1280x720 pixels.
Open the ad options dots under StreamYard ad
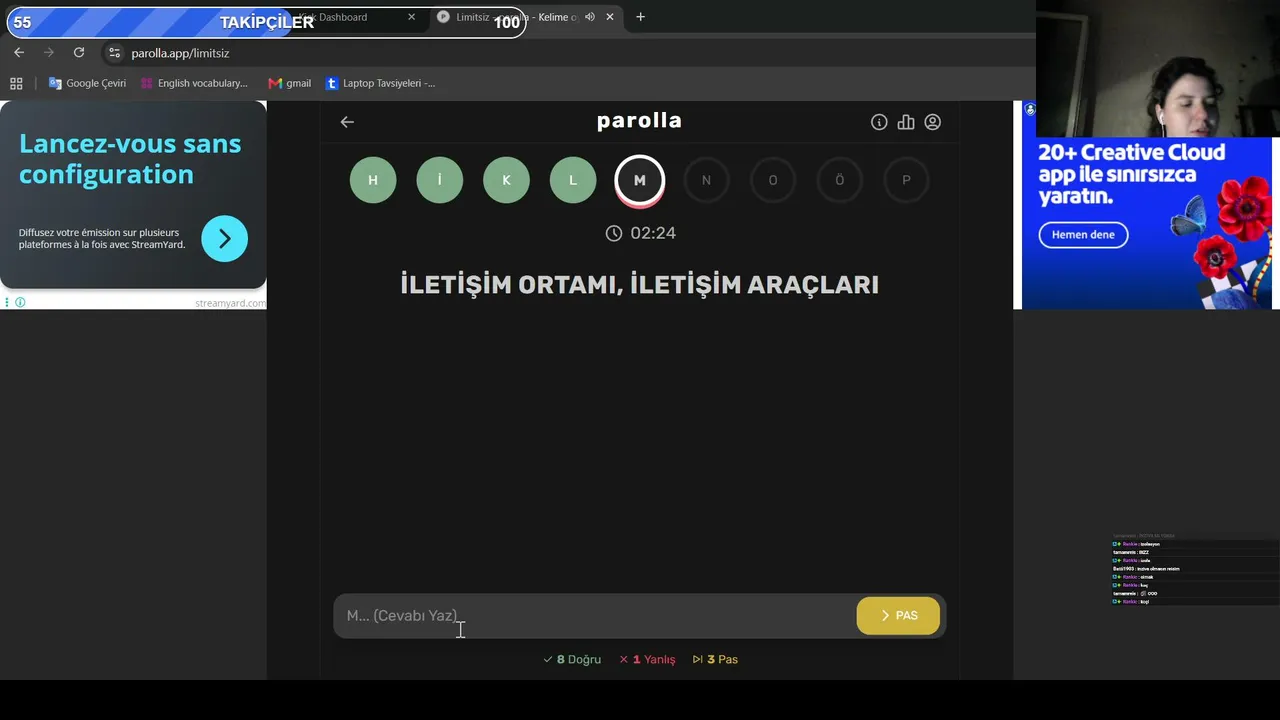point(7,302)
